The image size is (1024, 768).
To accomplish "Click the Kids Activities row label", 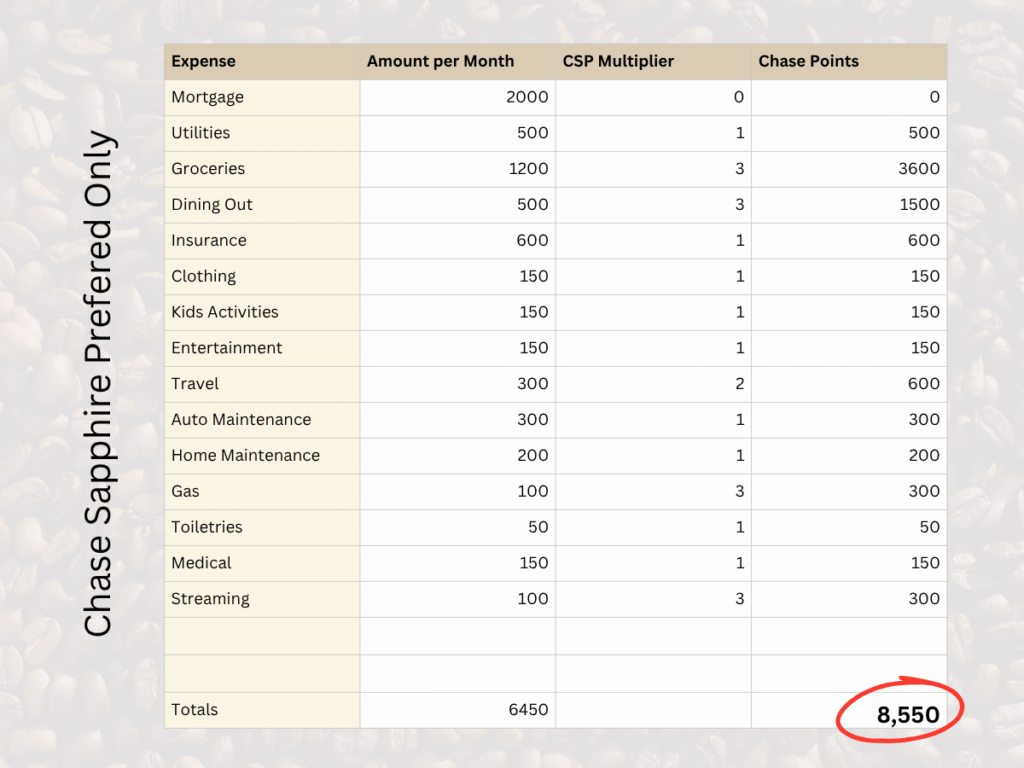I will coord(225,312).
